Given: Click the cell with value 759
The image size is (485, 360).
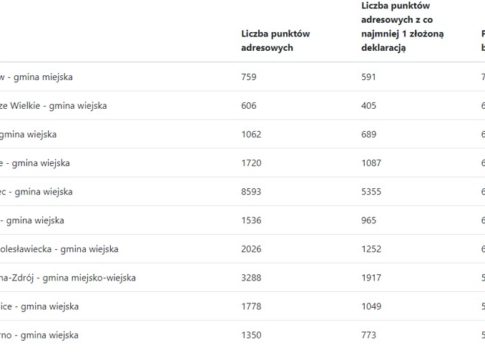Looking at the screenshot, I should click(x=249, y=77).
